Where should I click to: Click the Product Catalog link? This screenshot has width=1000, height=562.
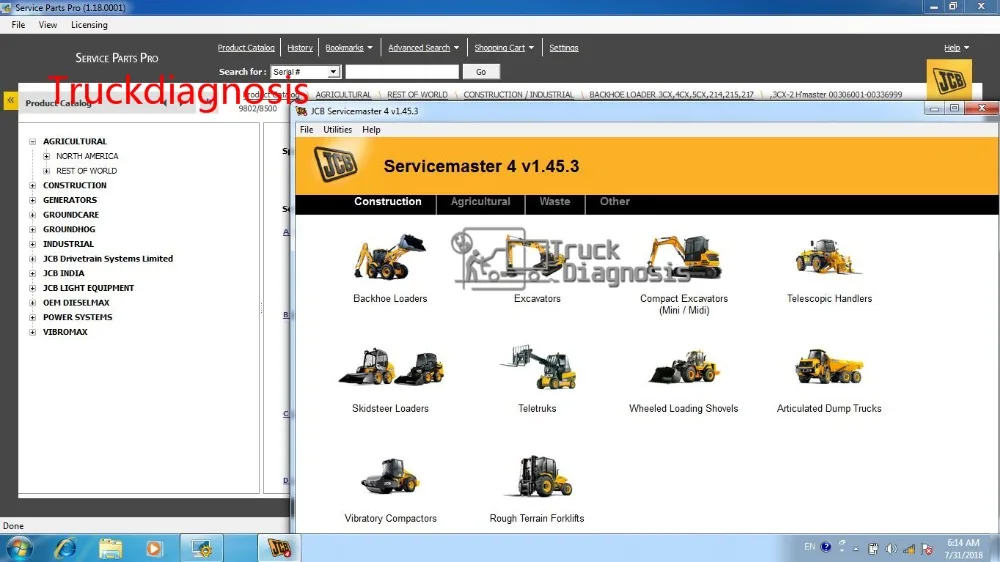pyautogui.click(x=246, y=48)
